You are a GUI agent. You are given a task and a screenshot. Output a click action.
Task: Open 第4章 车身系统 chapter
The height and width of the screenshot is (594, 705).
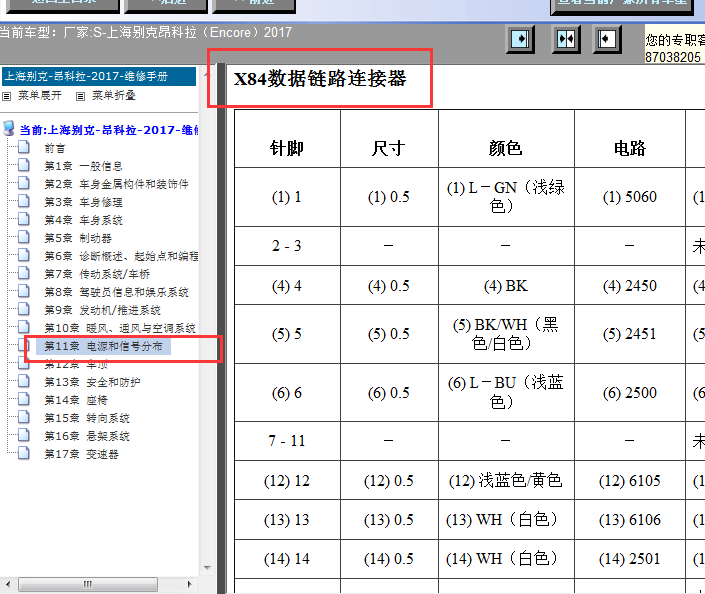(83, 220)
